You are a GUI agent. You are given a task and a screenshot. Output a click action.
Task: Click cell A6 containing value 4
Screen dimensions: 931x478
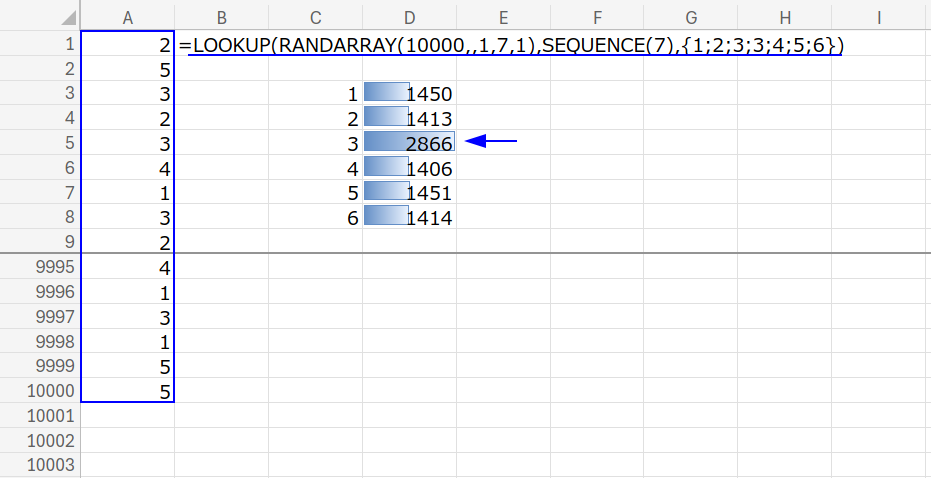coord(127,168)
